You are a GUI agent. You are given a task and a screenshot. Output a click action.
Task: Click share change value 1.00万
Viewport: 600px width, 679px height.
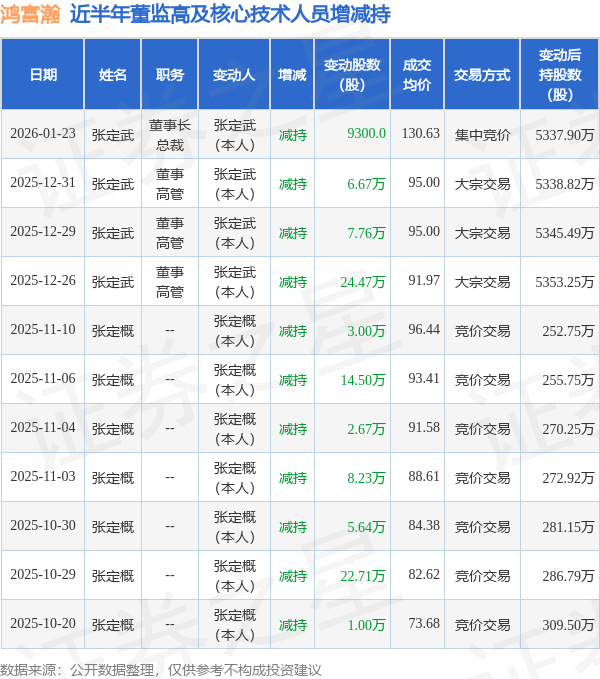coord(366,624)
